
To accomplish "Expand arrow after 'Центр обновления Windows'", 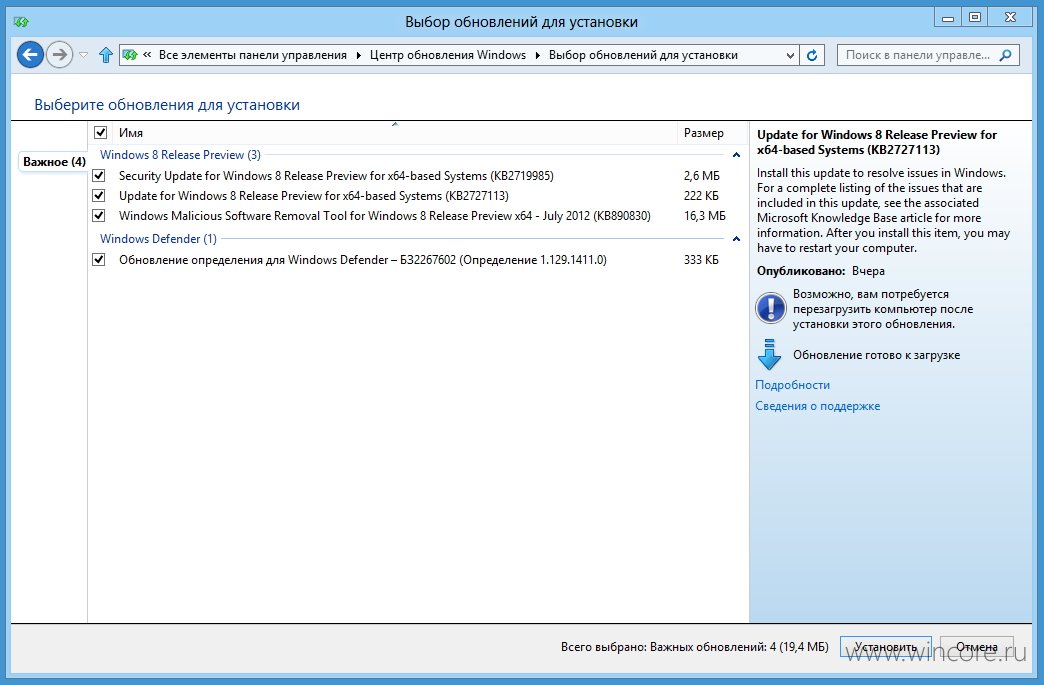I will click(x=537, y=55).
